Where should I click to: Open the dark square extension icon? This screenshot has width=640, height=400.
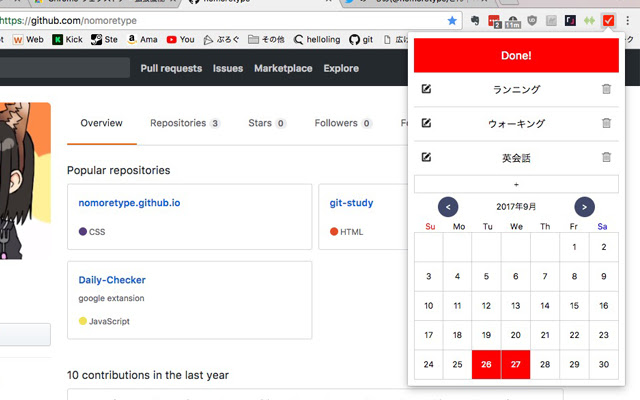570,20
